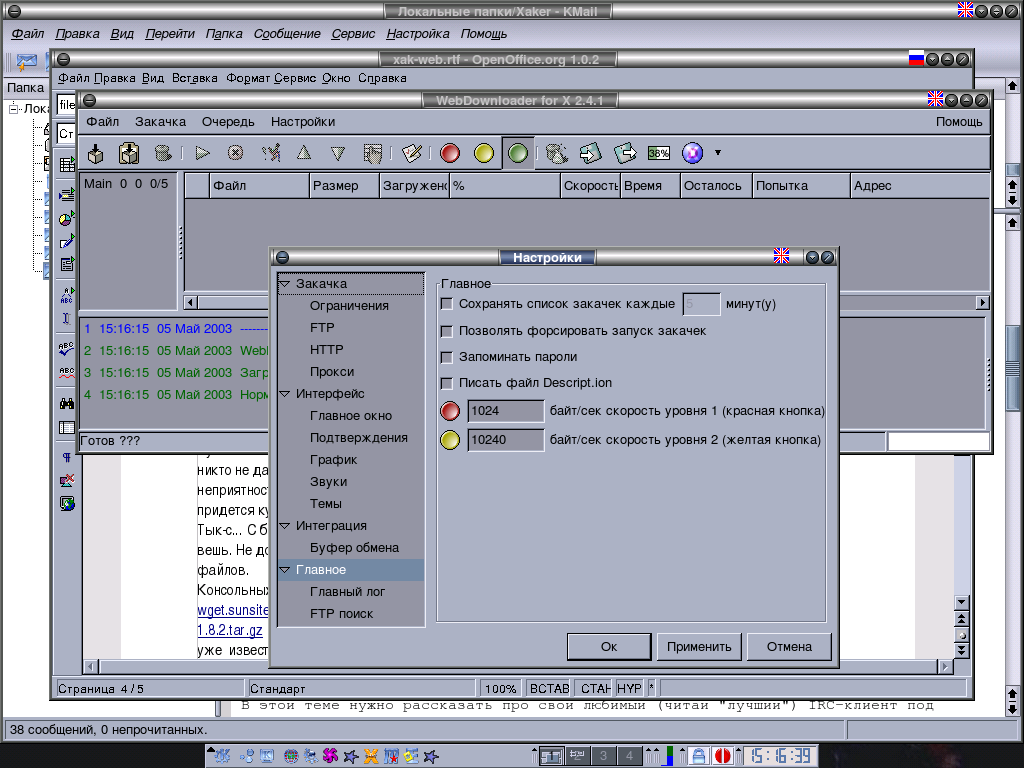1024x768 pixels.
Task: Enable writing the Descript.ion file
Action: click(x=447, y=383)
